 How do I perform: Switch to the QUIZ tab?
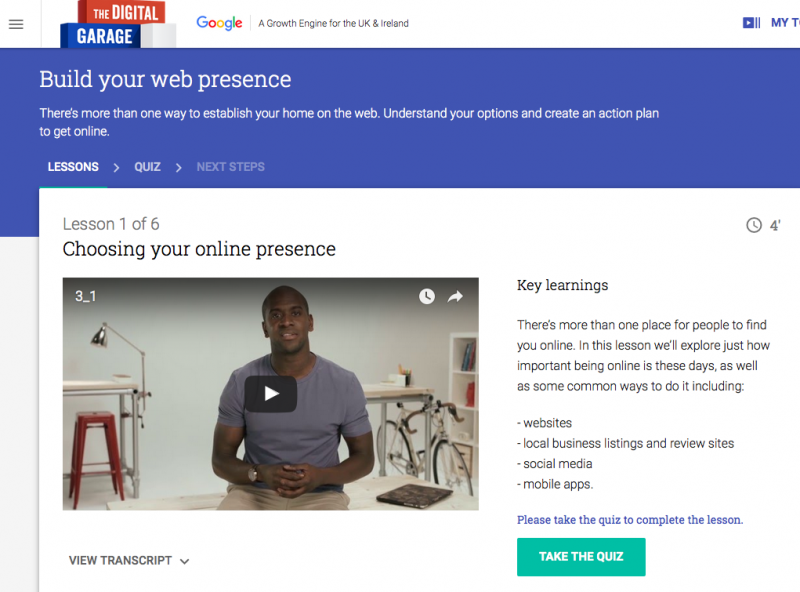click(x=147, y=167)
